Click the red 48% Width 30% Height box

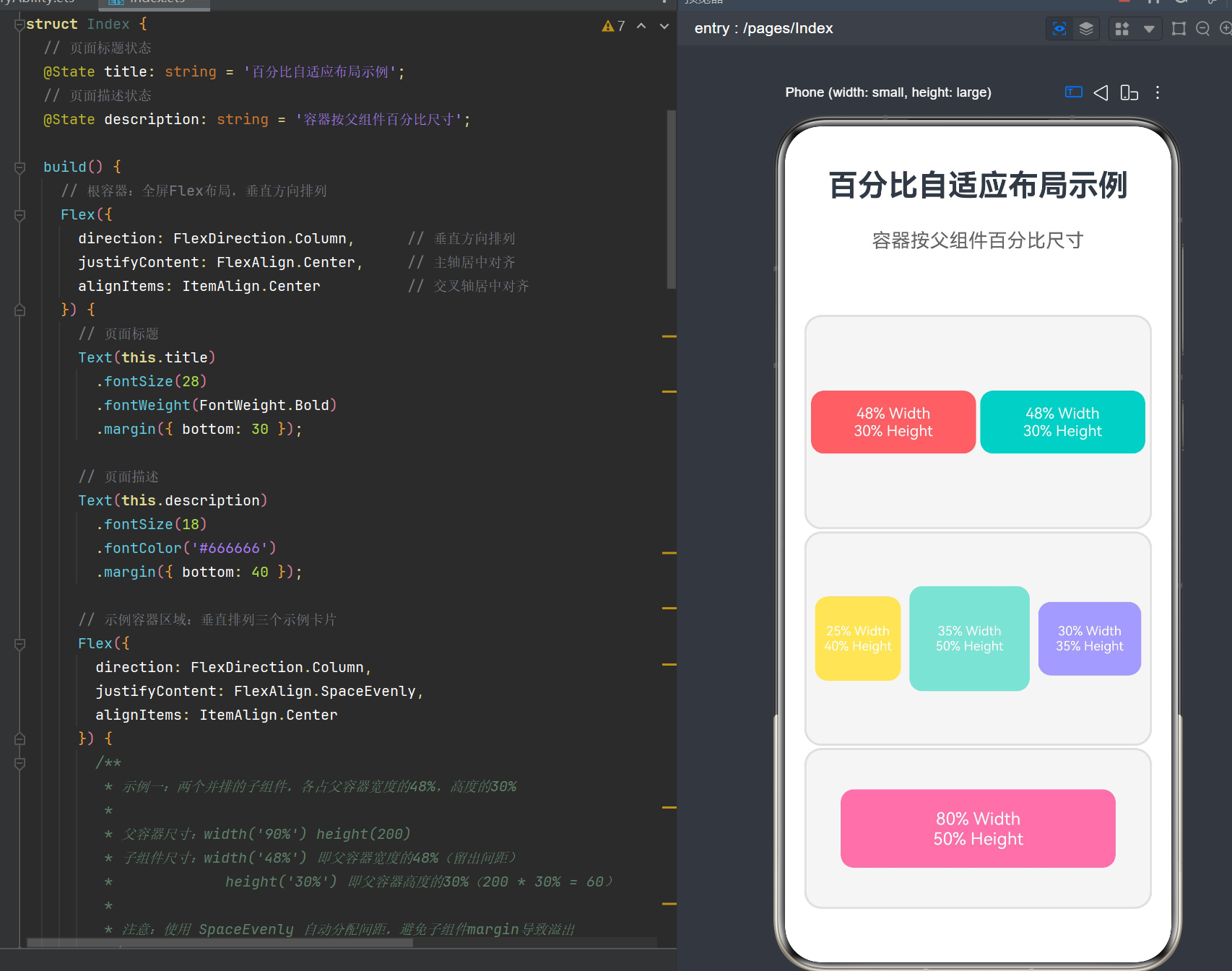pos(893,422)
